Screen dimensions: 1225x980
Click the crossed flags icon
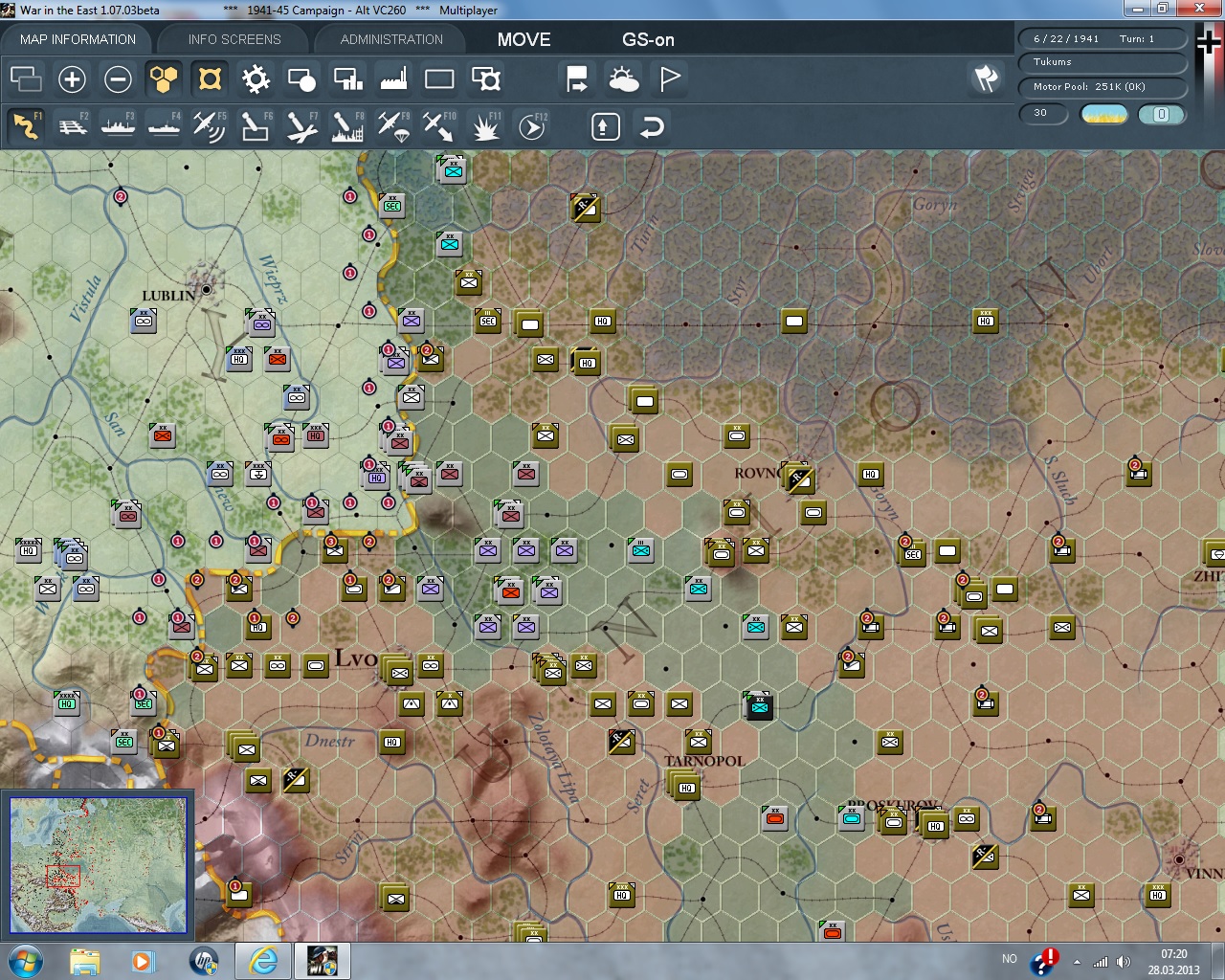[986, 78]
